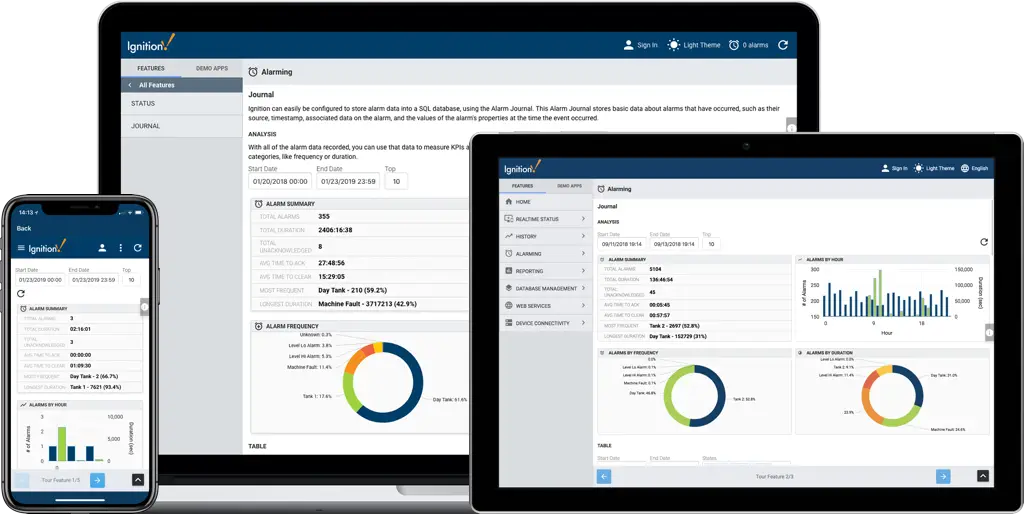The image size is (1024, 514).
Task: Expand Database Management in the tablet sidebar
Action: 545,288
